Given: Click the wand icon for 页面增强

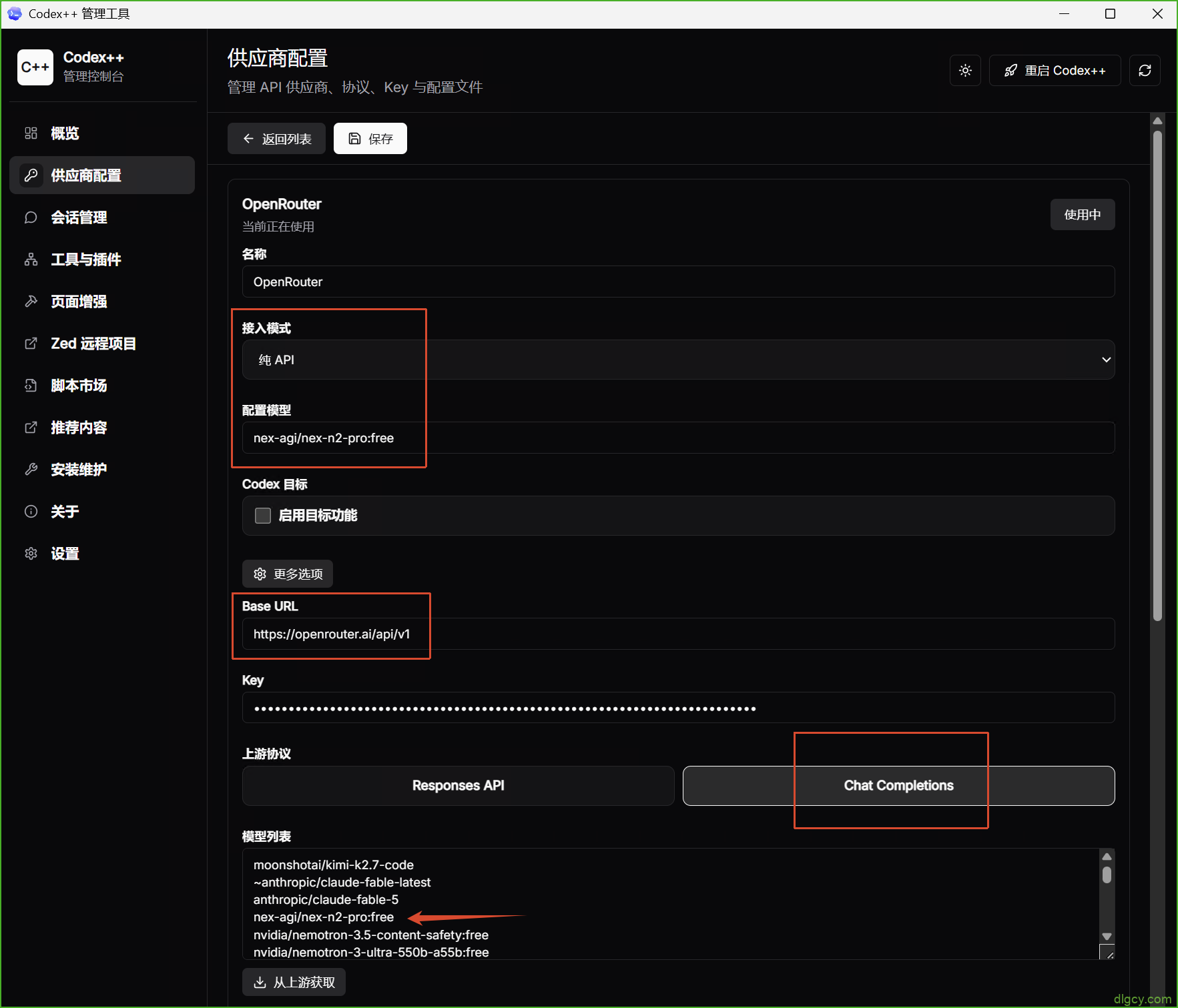Looking at the screenshot, I should coord(31,302).
